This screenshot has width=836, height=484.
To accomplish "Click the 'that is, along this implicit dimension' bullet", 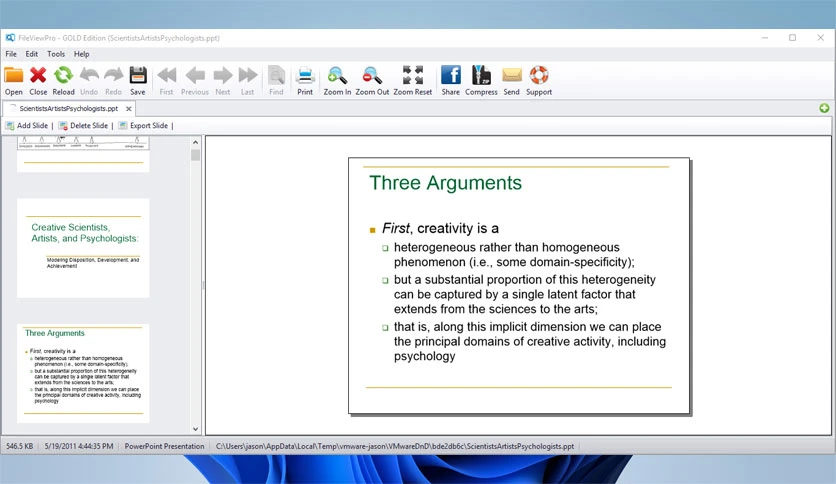I will click(x=529, y=341).
